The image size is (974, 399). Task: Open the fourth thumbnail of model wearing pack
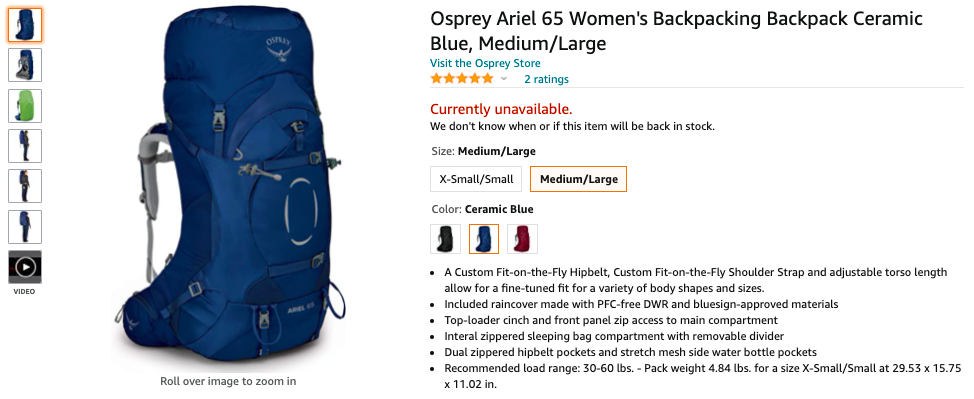click(25, 146)
